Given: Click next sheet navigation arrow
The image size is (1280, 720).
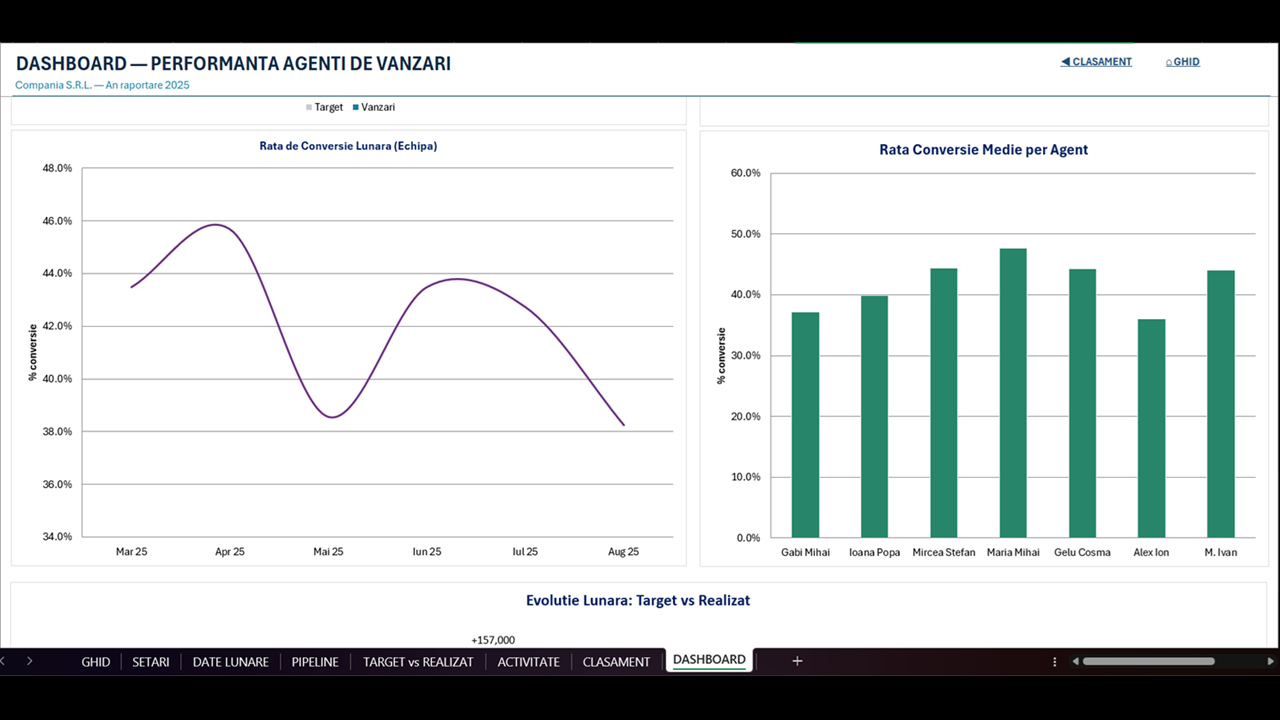Looking at the screenshot, I should 30,661.
